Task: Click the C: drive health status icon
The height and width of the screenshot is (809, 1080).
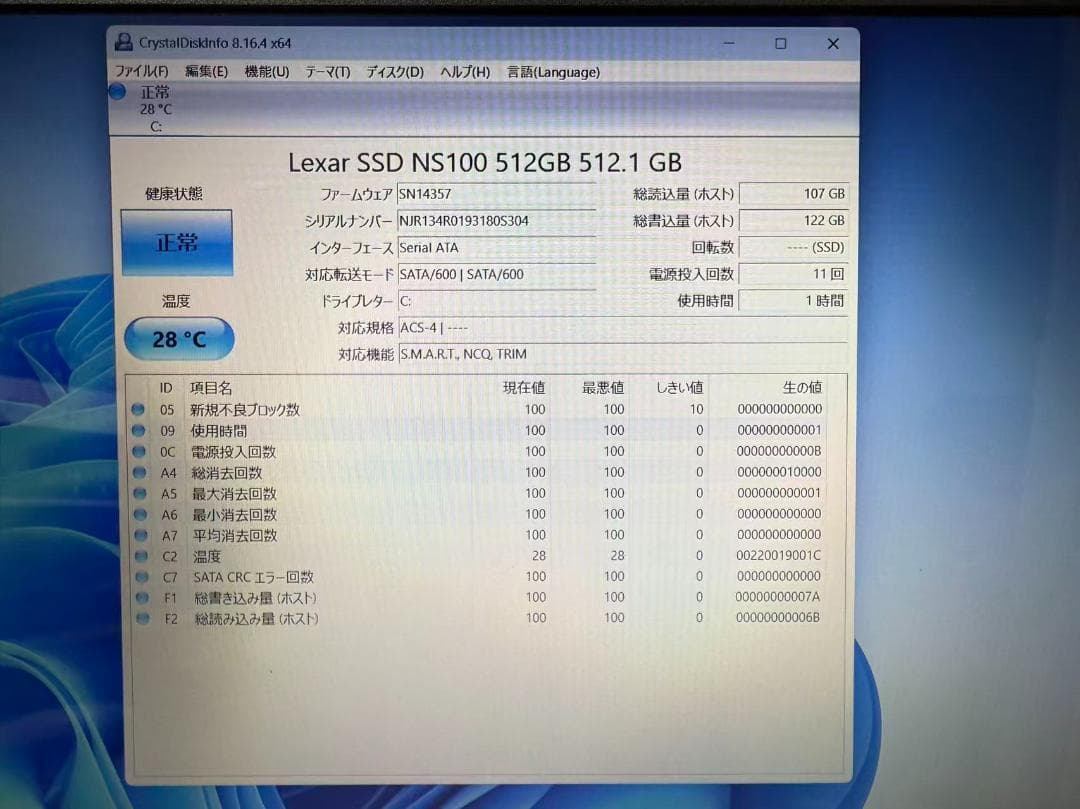Action: coord(117,92)
